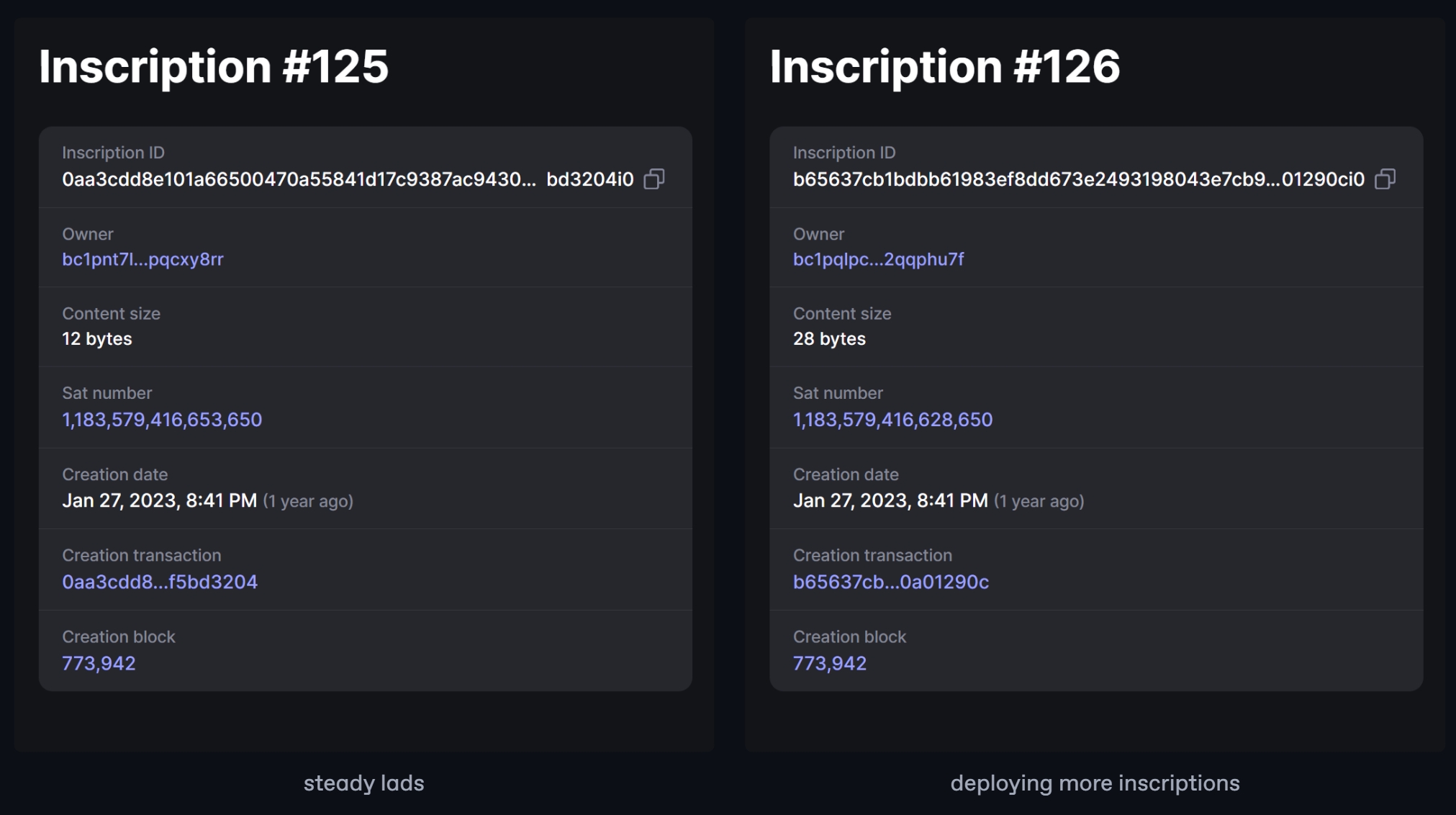Copy the Inscription #125 ID

pos(654,179)
